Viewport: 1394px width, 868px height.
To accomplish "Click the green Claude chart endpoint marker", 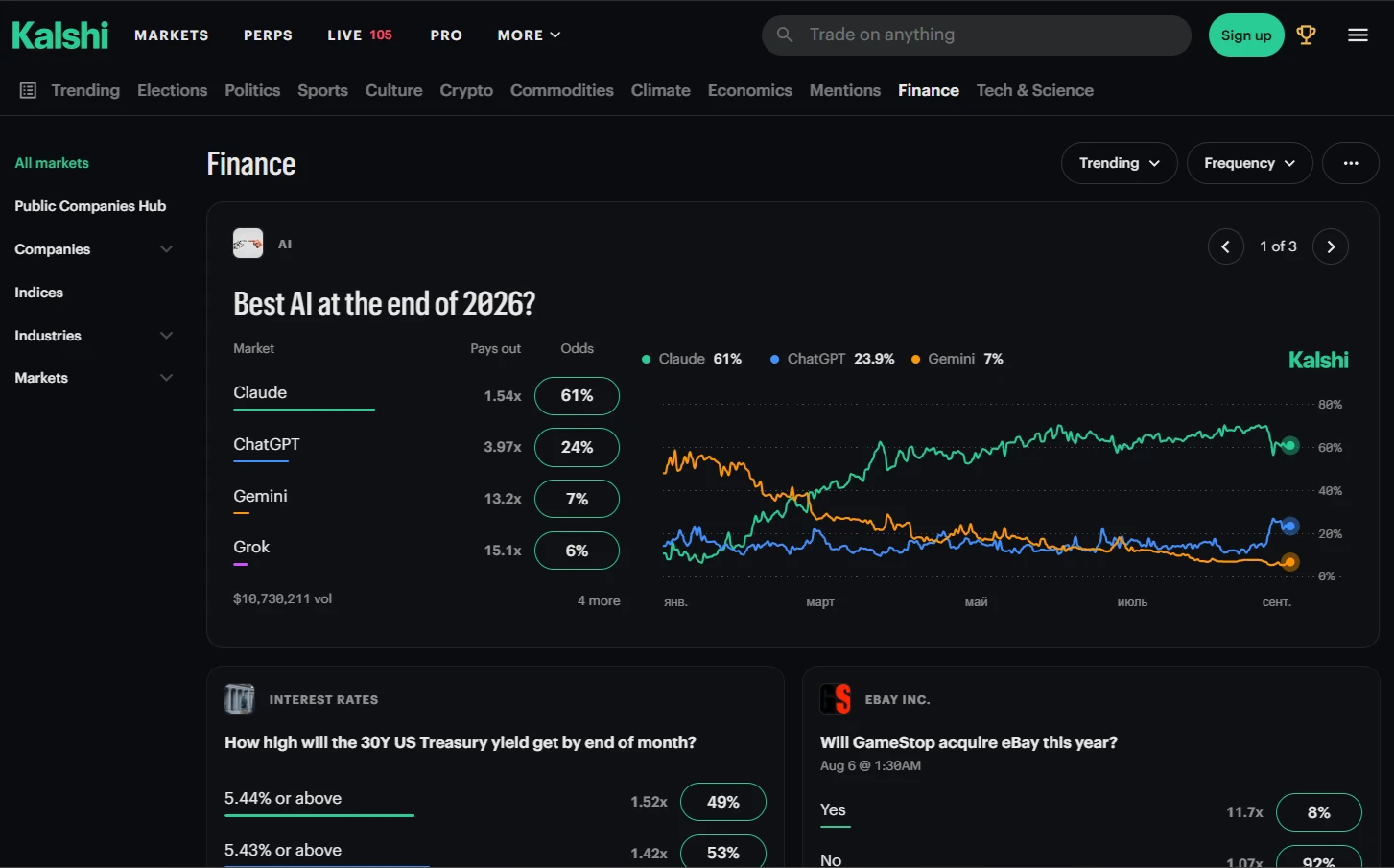I will 1290,445.
